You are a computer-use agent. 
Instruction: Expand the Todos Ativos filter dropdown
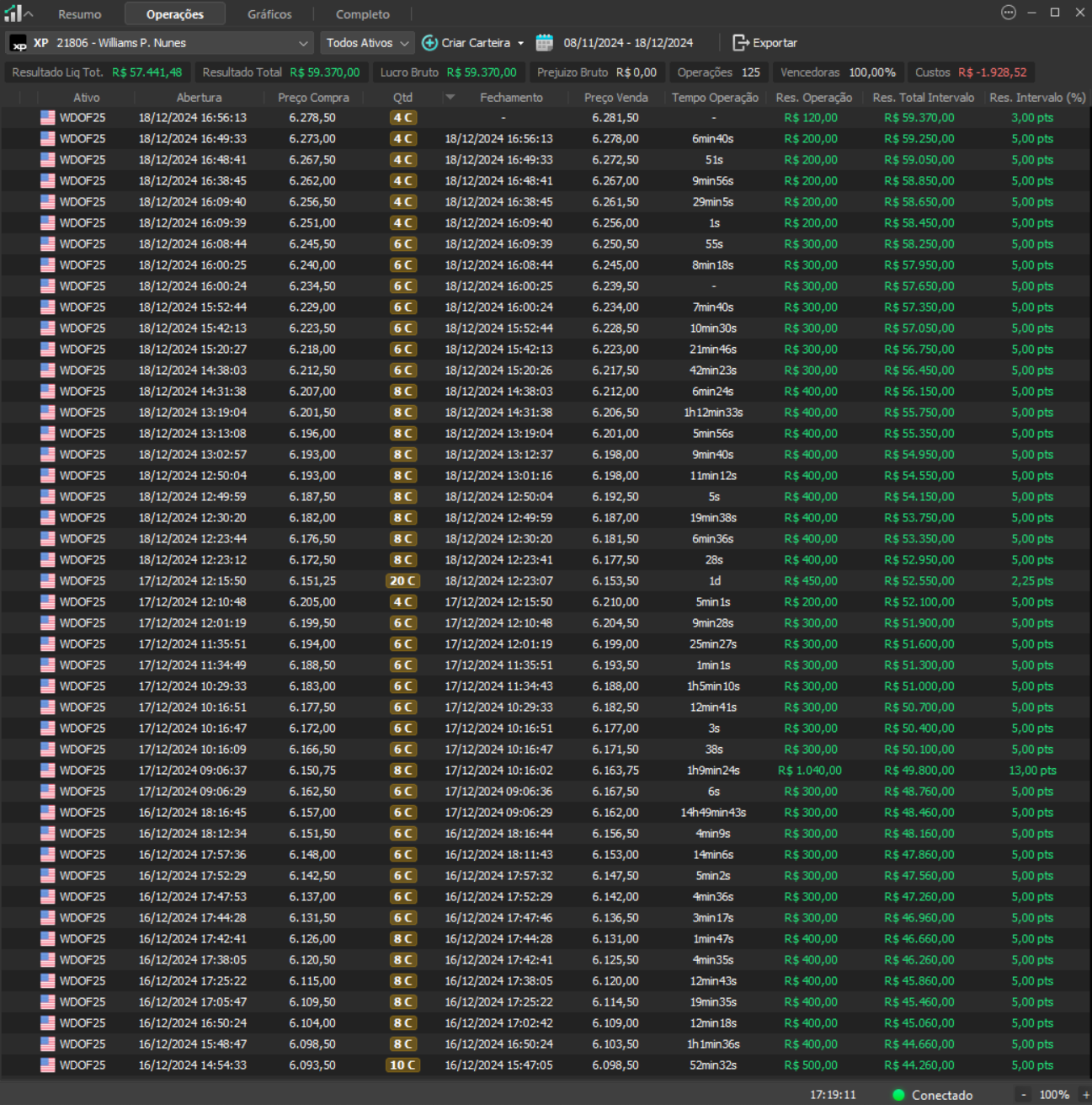point(404,43)
